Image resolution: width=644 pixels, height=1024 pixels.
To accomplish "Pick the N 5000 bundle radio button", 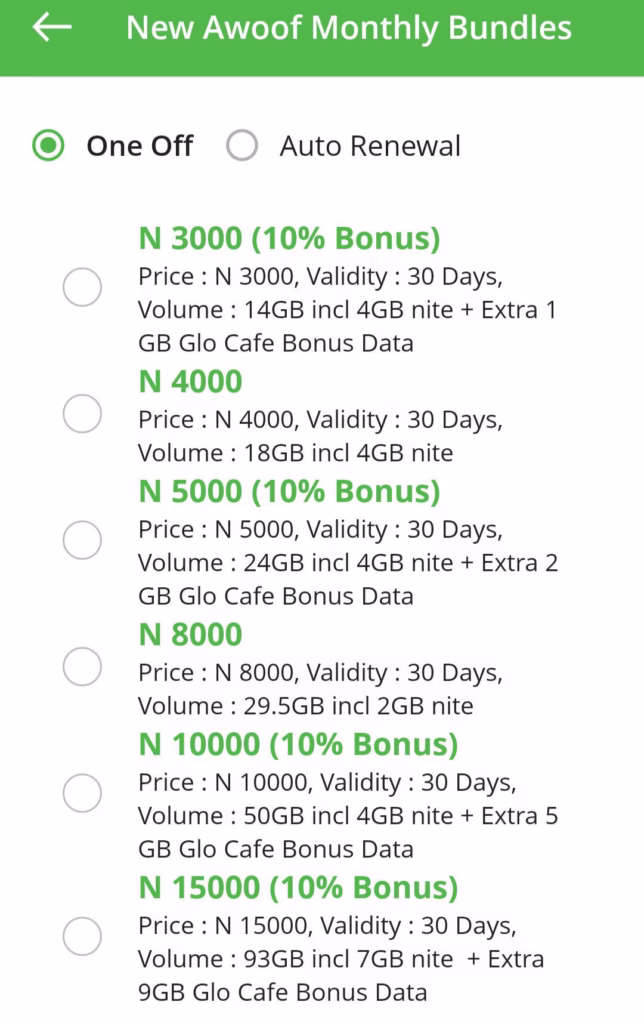I will click(82, 540).
